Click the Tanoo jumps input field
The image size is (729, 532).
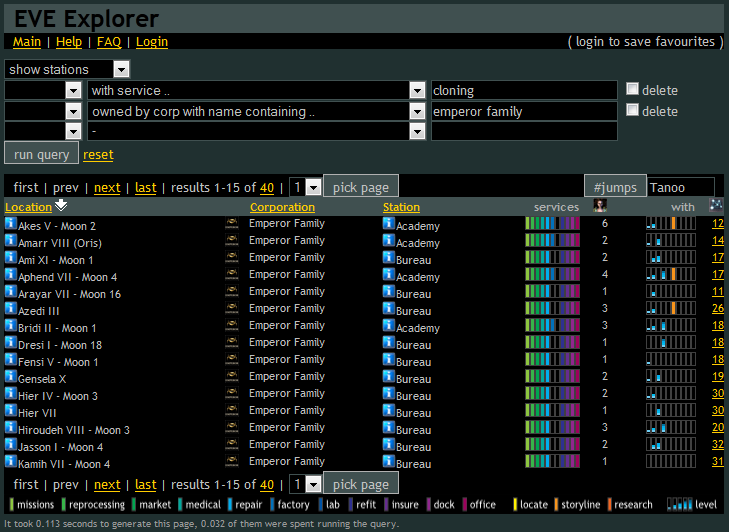tap(680, 187)
